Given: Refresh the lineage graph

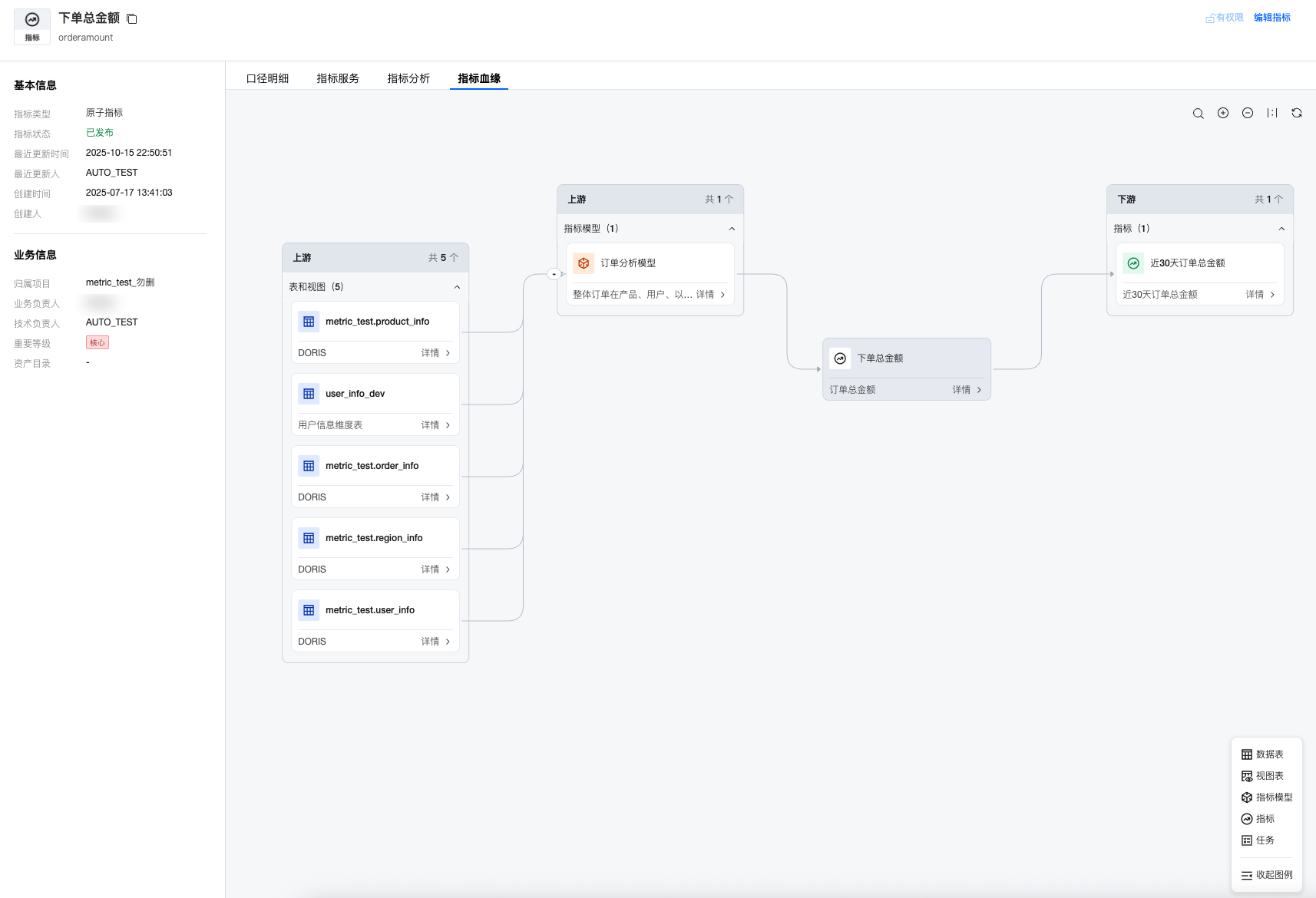Looking at the screenshot, I should (1297, 114).
